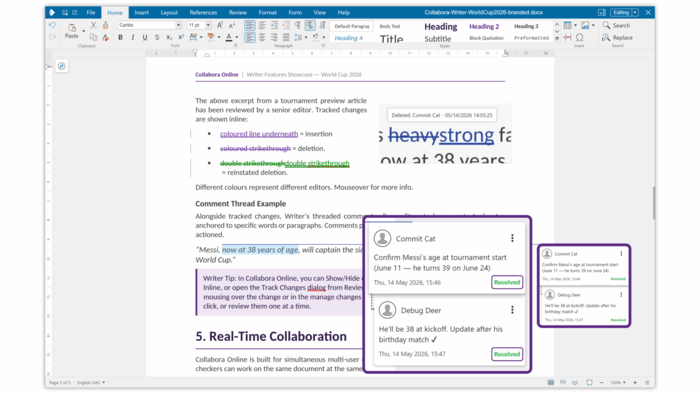Toggle the bulleted list button

coord(250,25)
